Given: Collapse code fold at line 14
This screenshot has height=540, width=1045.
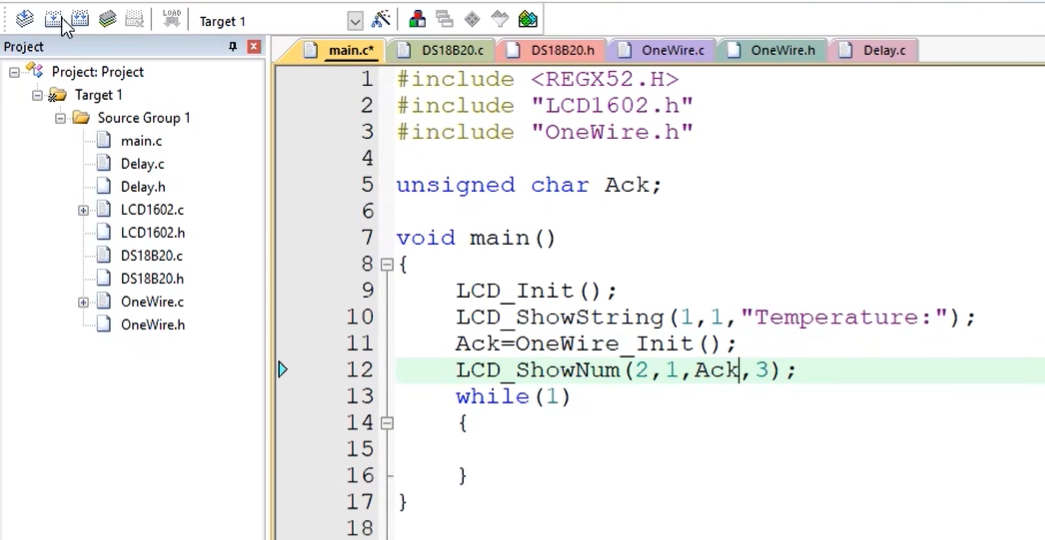Looking at the screenshot, I should click(x=387, y=423).
